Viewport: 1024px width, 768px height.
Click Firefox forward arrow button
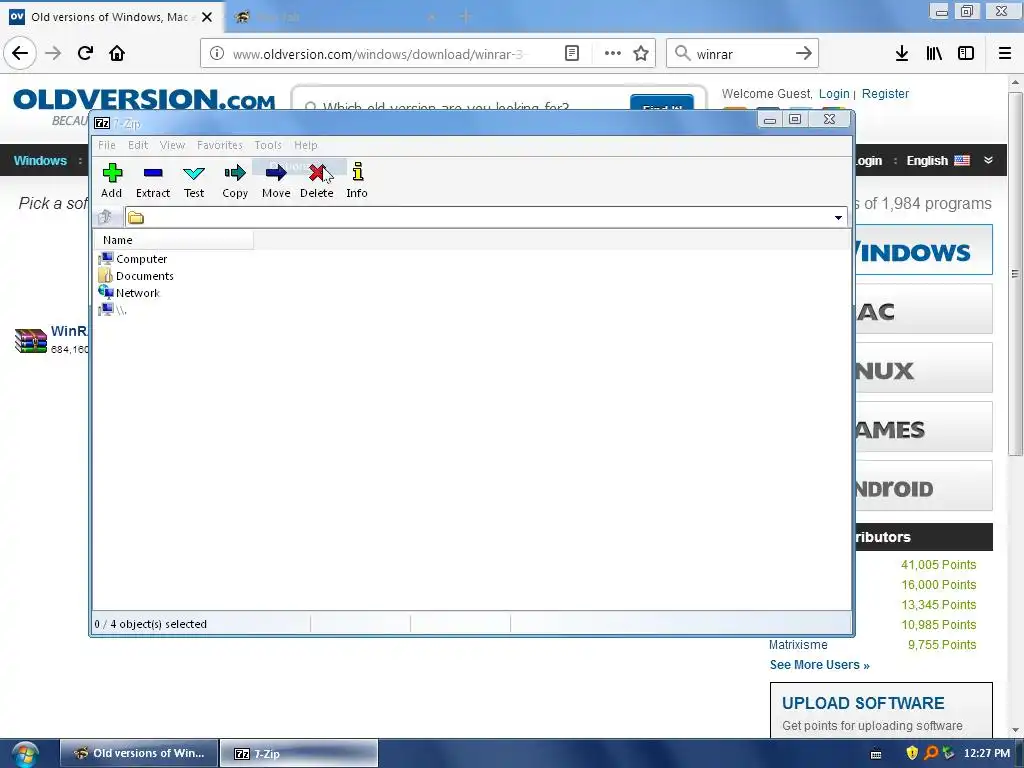click(53, 53)
